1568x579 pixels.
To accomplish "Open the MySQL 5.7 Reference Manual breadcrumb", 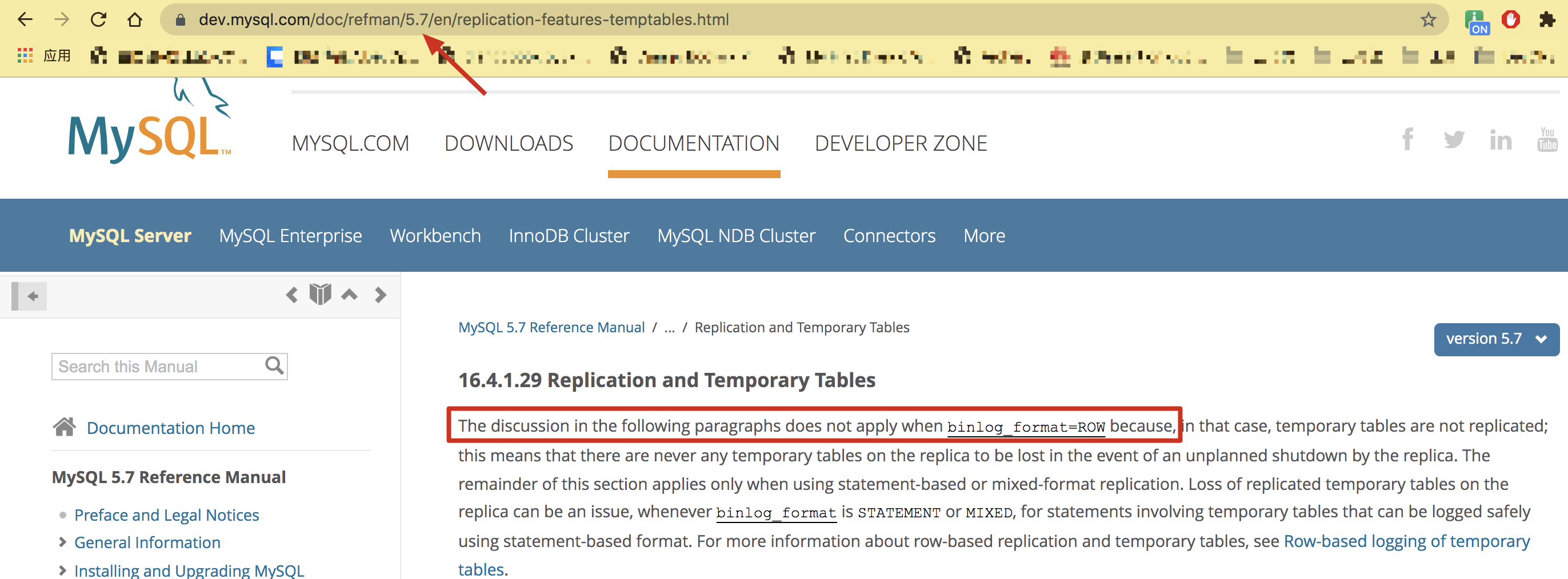I will pos(551,328).
